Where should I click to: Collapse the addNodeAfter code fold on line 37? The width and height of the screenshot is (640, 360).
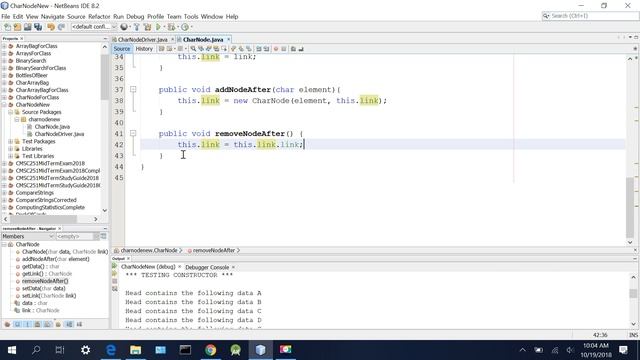[x=133, y=89]
